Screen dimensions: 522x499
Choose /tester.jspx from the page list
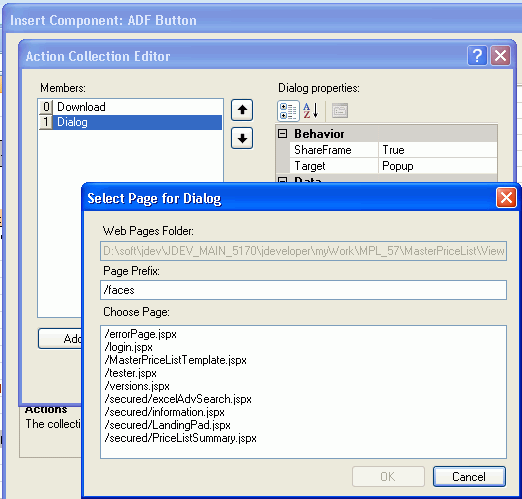click(x=131, y=373)
